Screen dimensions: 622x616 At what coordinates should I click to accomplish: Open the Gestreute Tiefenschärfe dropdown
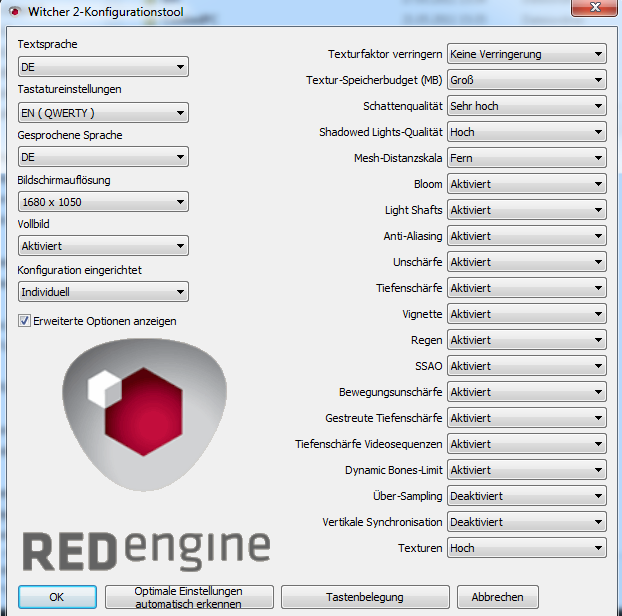[x=527, y=418]
